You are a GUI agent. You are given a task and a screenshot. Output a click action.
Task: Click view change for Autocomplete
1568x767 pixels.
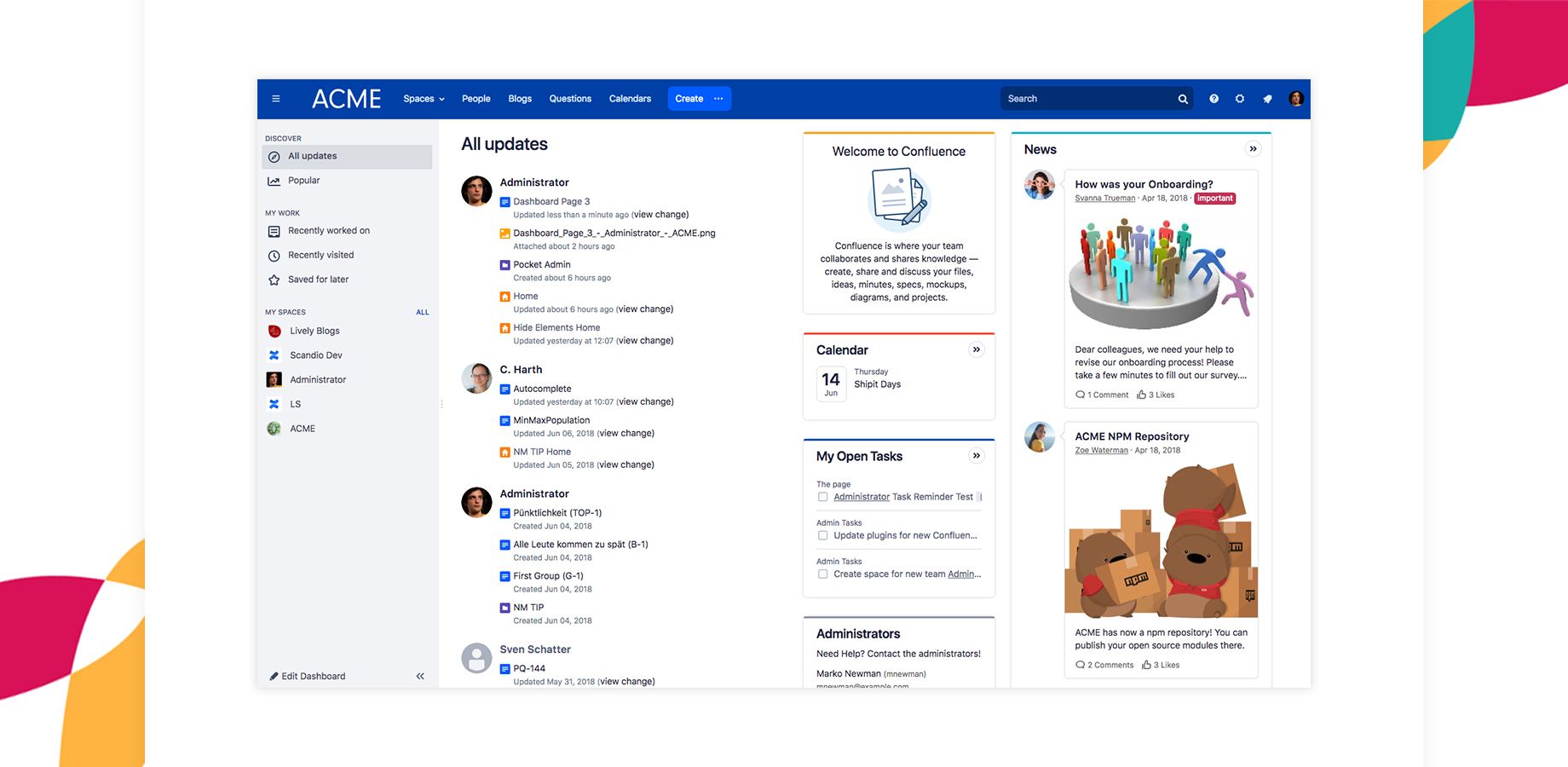(645, 402)
